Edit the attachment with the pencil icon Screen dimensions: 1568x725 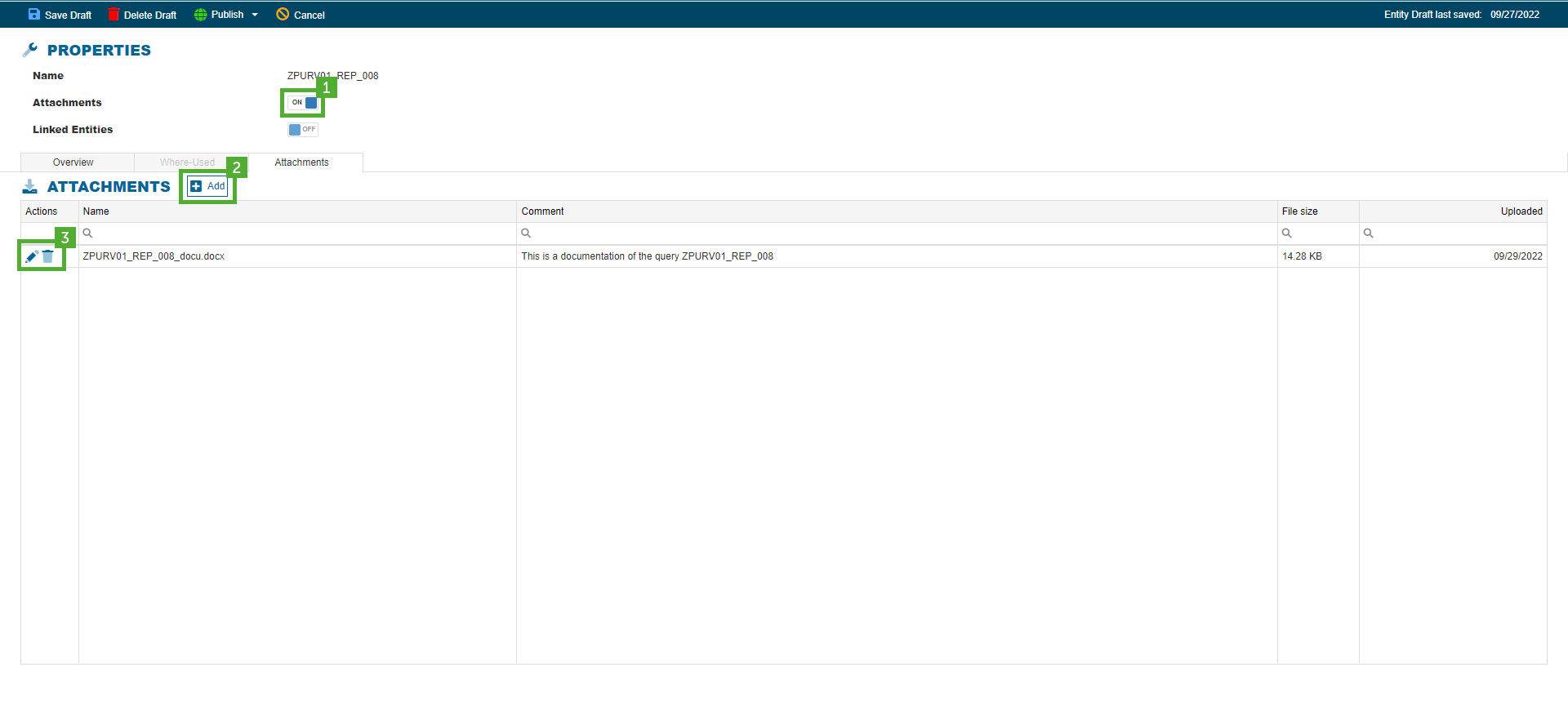(31, 256)
